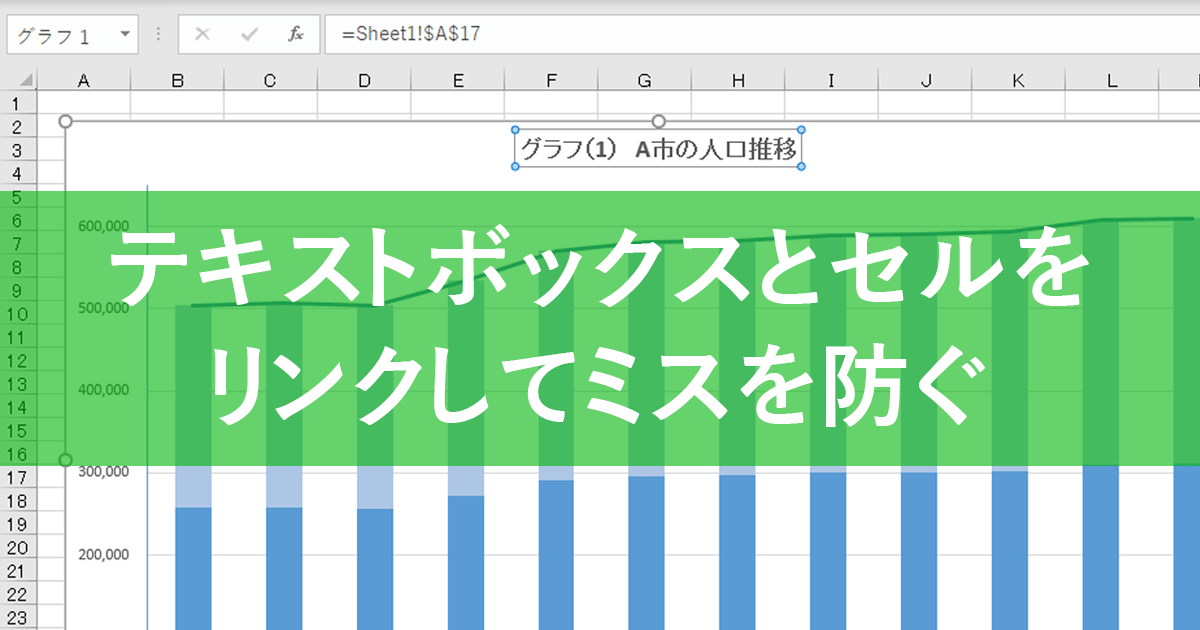Image resolution: width=1200 pixels, height=630 pixels.
Task: Confirm formula entry with the checkmark icon
Action: click(x=250, y=34)
